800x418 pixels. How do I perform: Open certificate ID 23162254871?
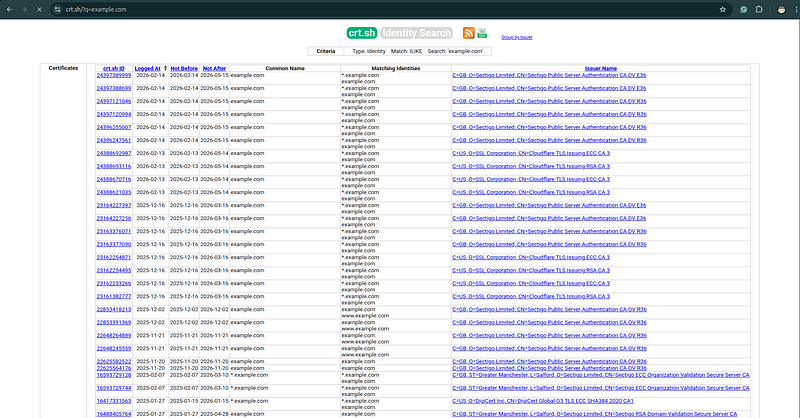[114, 257]
